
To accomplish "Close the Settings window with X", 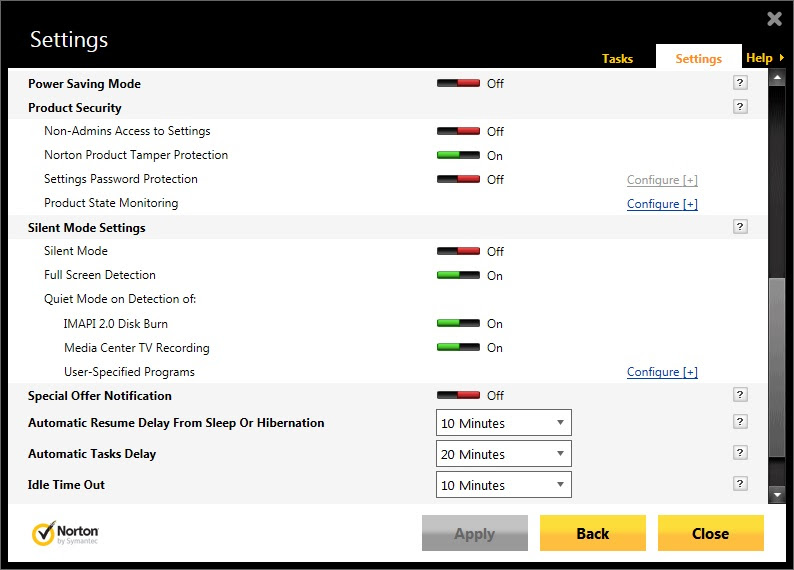I will pos(774,19).
